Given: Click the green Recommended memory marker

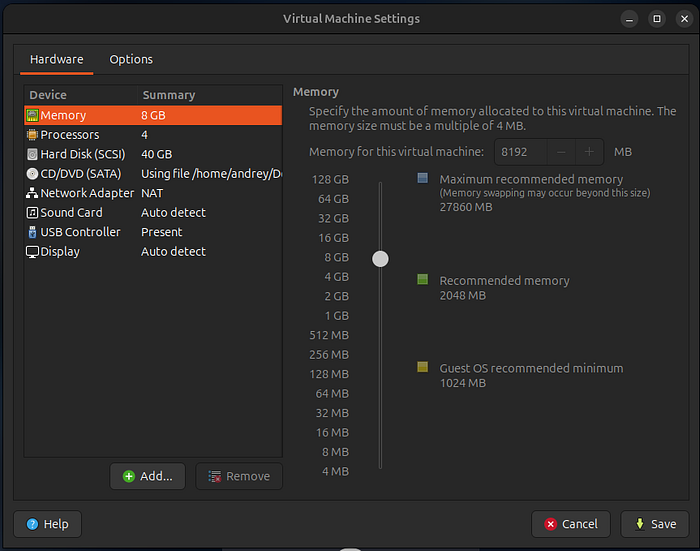Looking at the screenshot, I should click(422, 280).
